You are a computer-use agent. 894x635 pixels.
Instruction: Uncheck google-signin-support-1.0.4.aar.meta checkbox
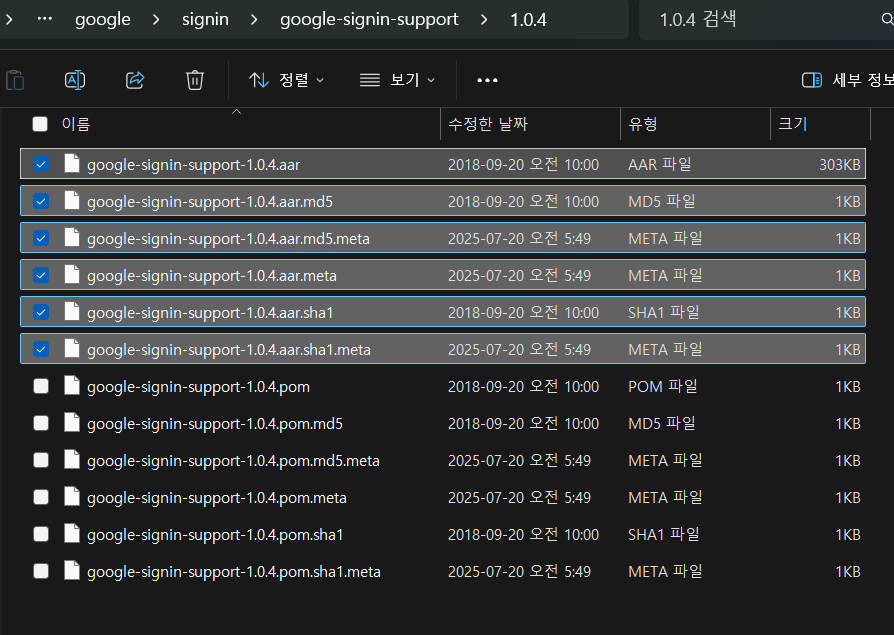click(x=40, y=275)
